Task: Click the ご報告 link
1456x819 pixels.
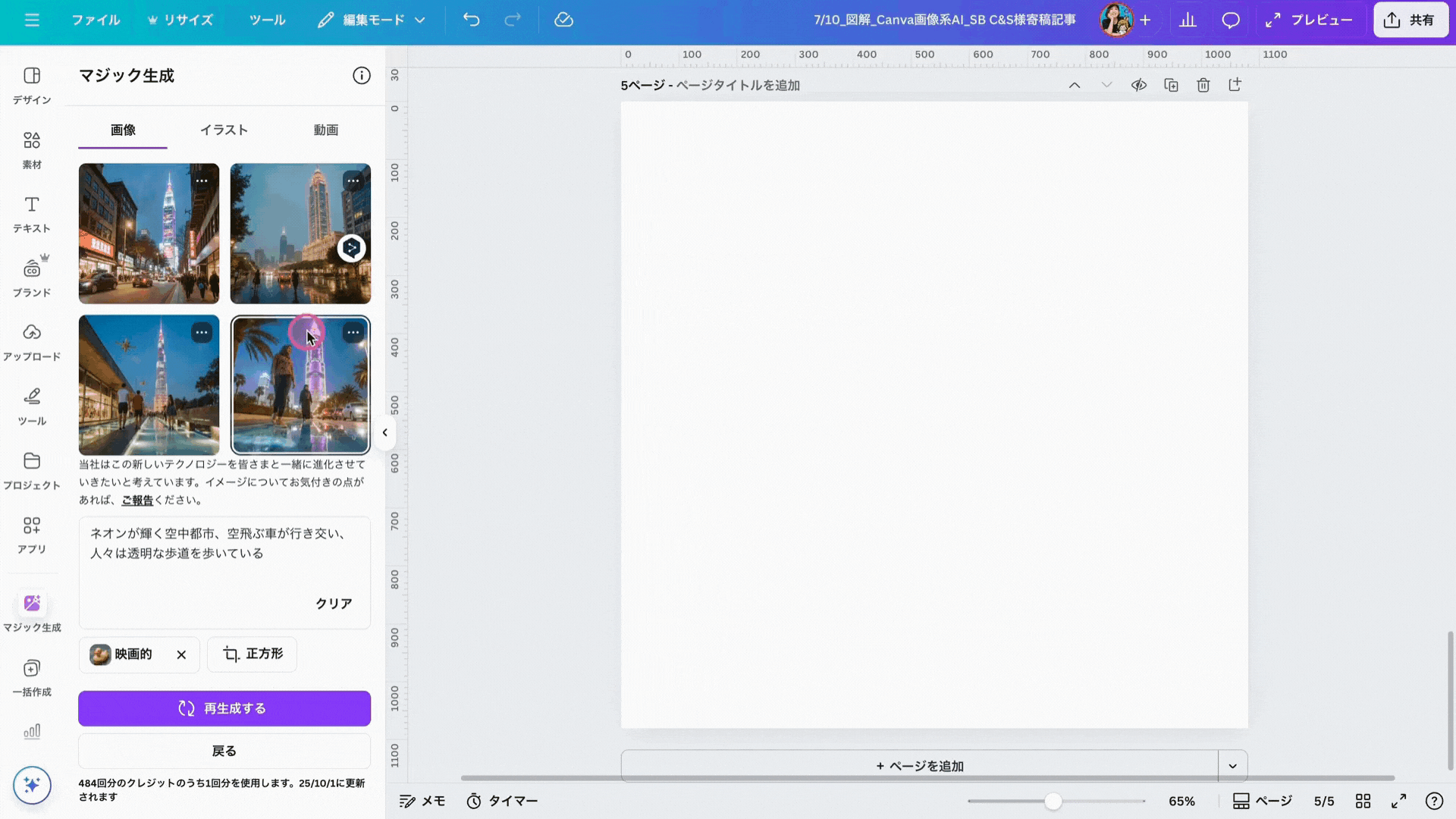Action: [137, 500]
